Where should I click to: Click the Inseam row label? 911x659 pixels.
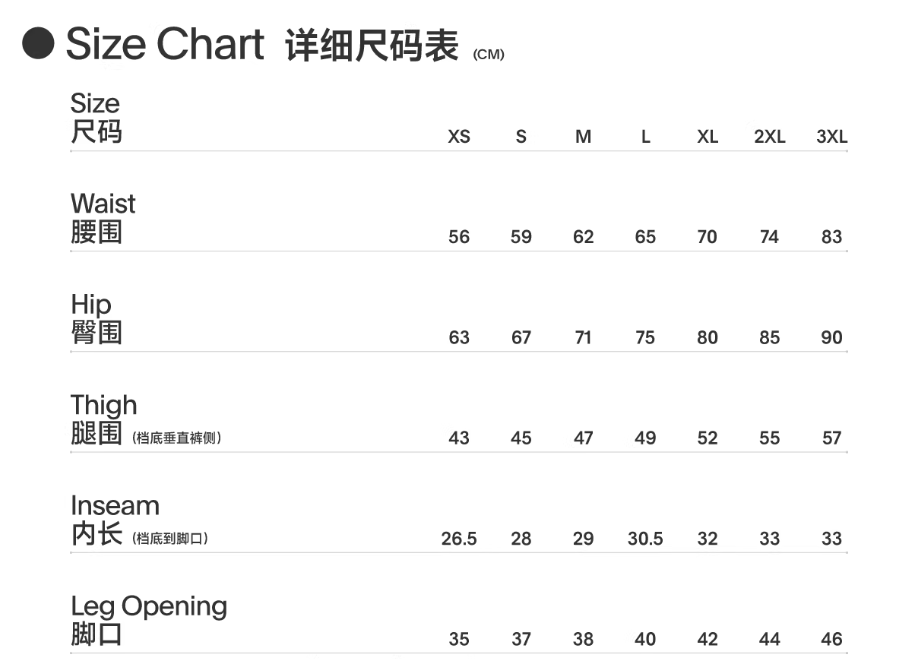[114, 520]
